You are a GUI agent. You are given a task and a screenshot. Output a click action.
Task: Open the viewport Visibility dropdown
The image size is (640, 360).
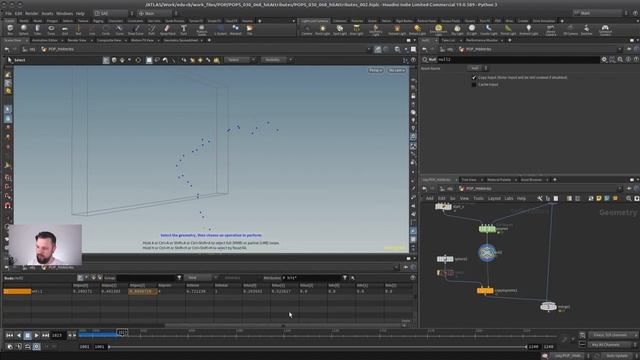(276, 60)
